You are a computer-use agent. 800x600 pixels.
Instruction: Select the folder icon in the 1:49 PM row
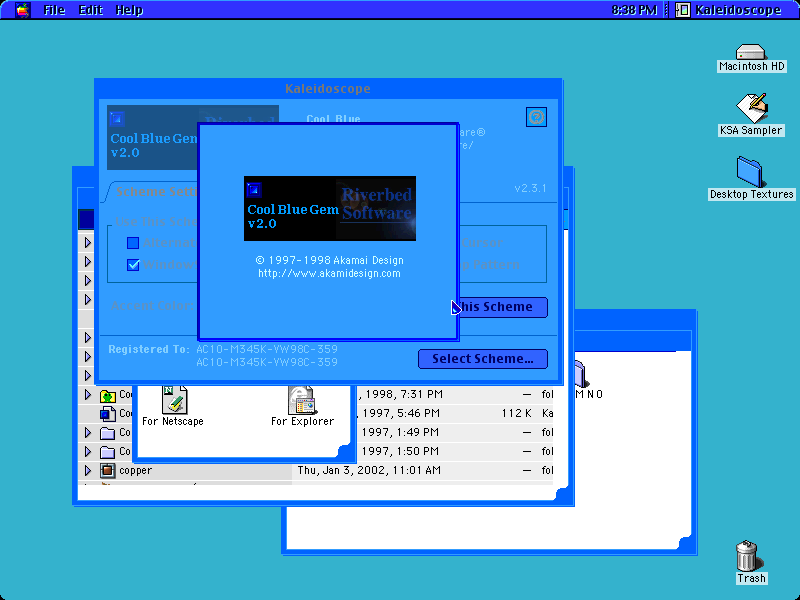[108, 433]
